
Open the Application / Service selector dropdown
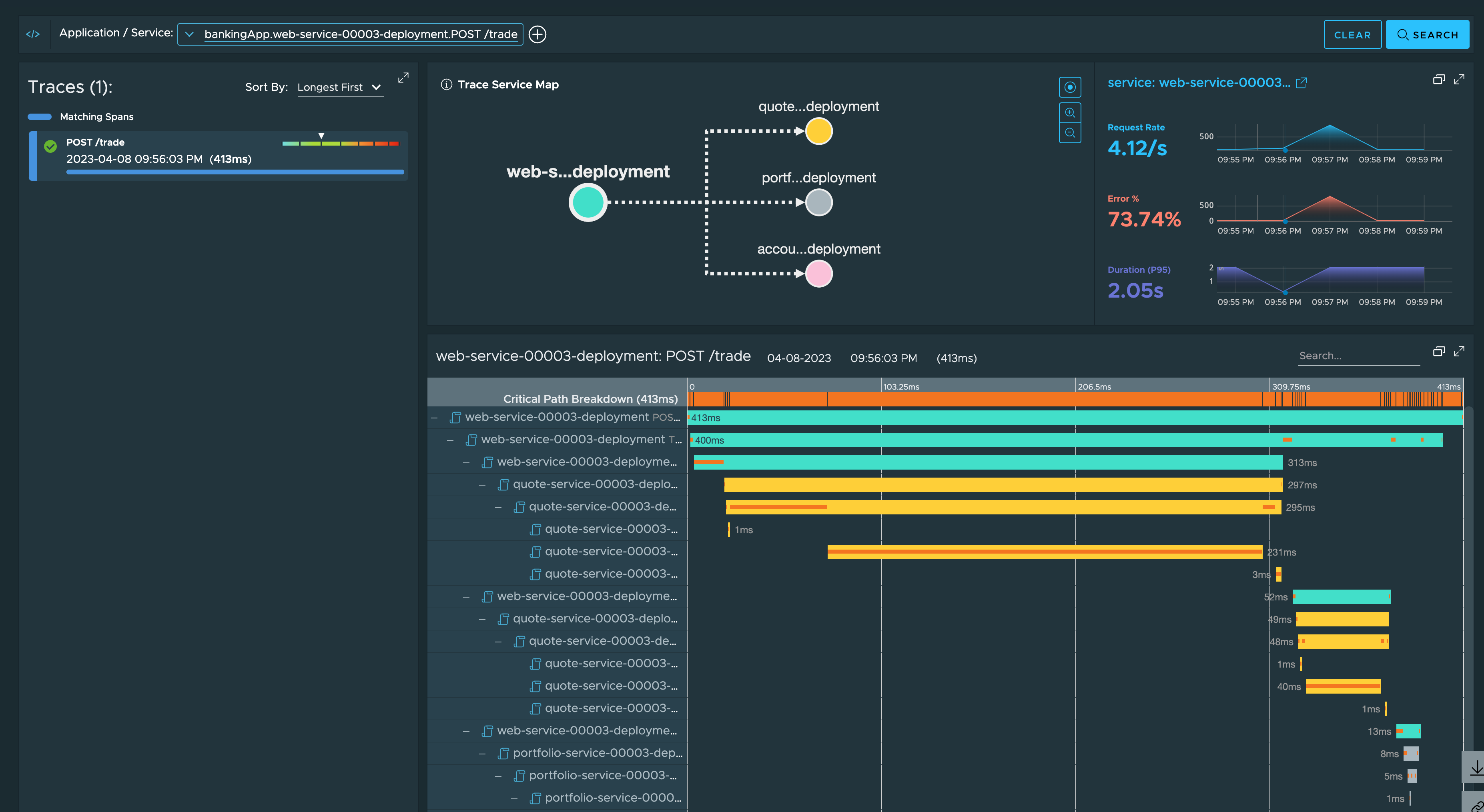(x=189, y=34)
